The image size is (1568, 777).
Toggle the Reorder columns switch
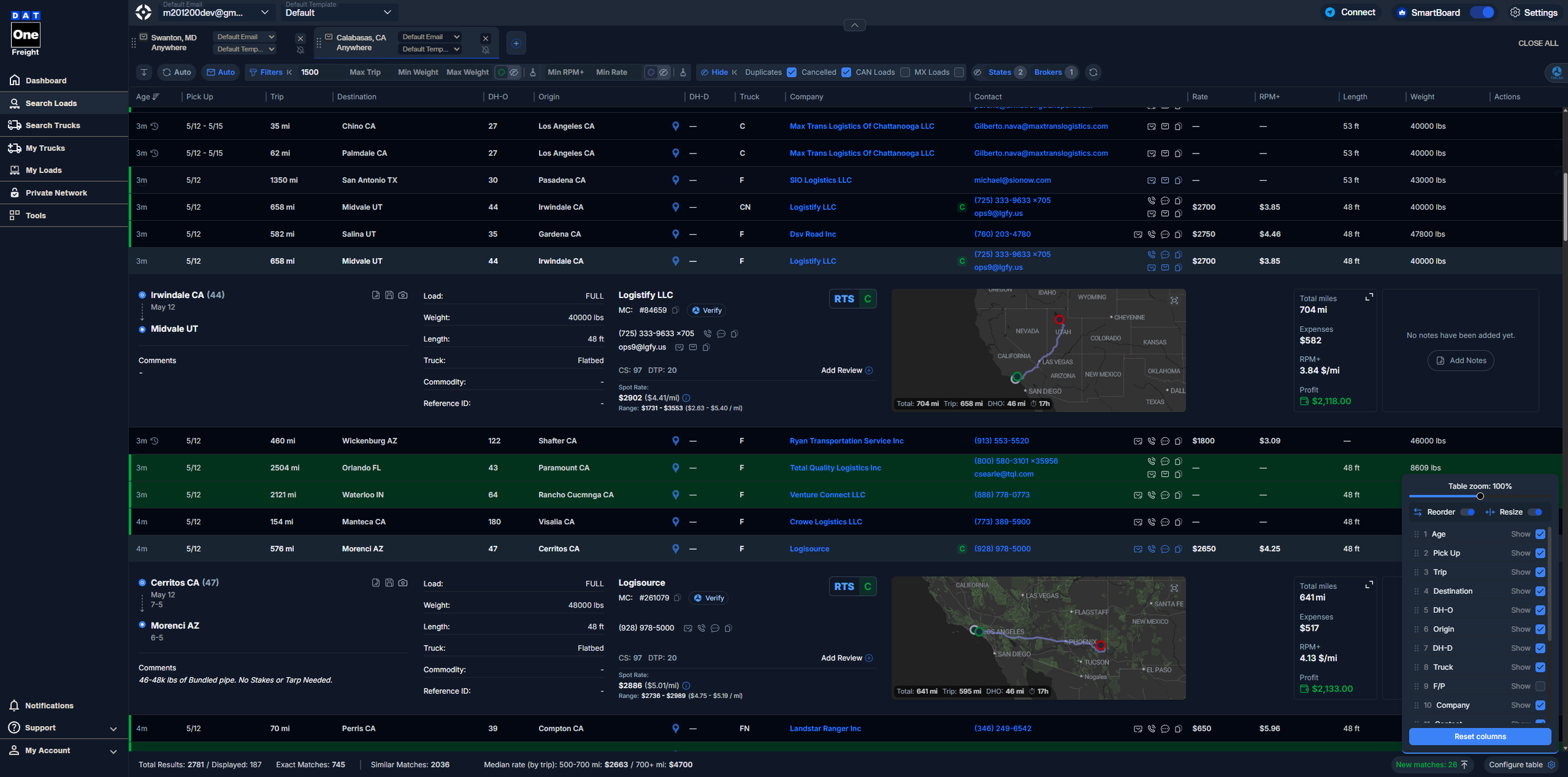(1467, 512)
